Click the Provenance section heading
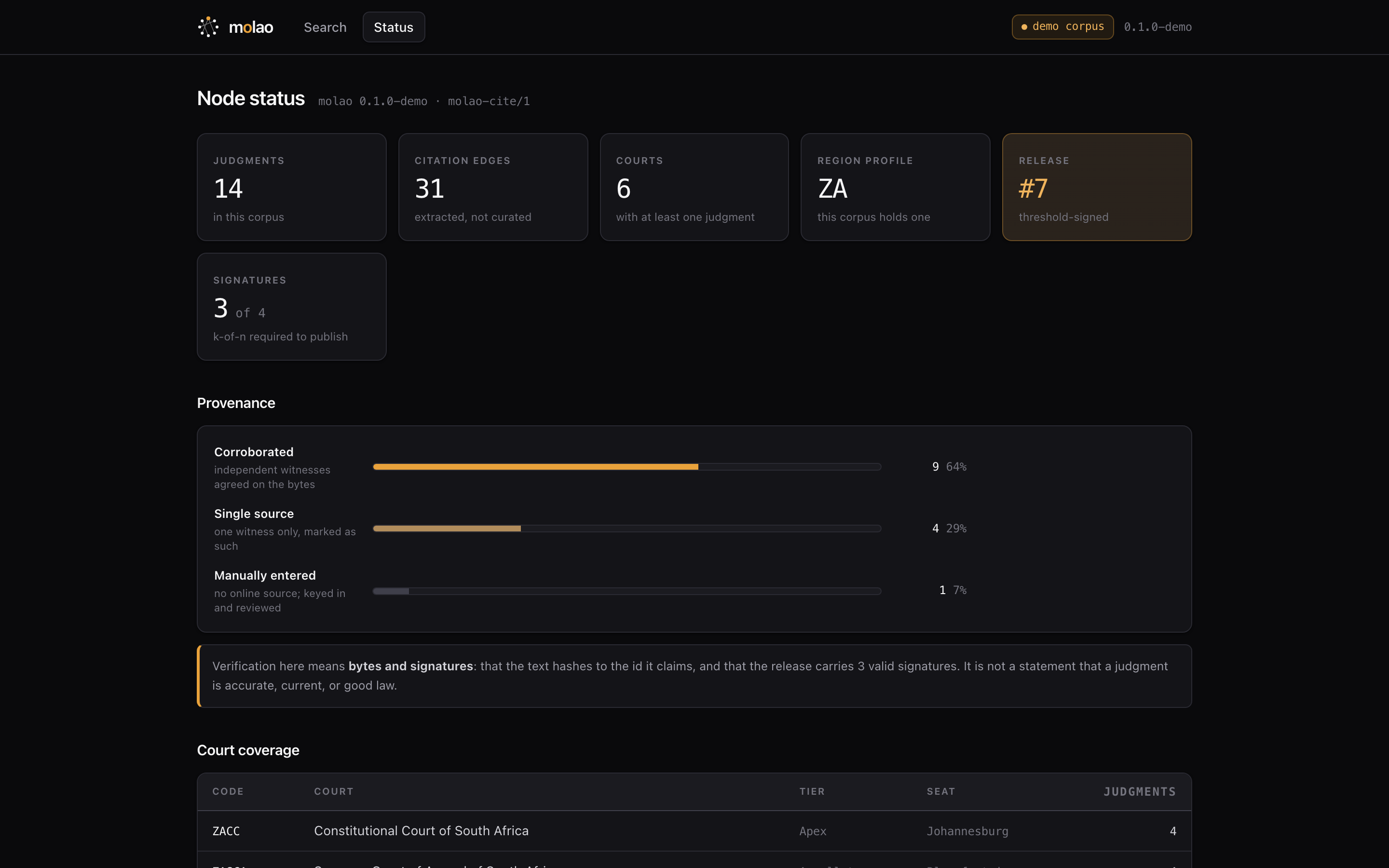This screenshot has width=1389, height=868. [236, 403]
